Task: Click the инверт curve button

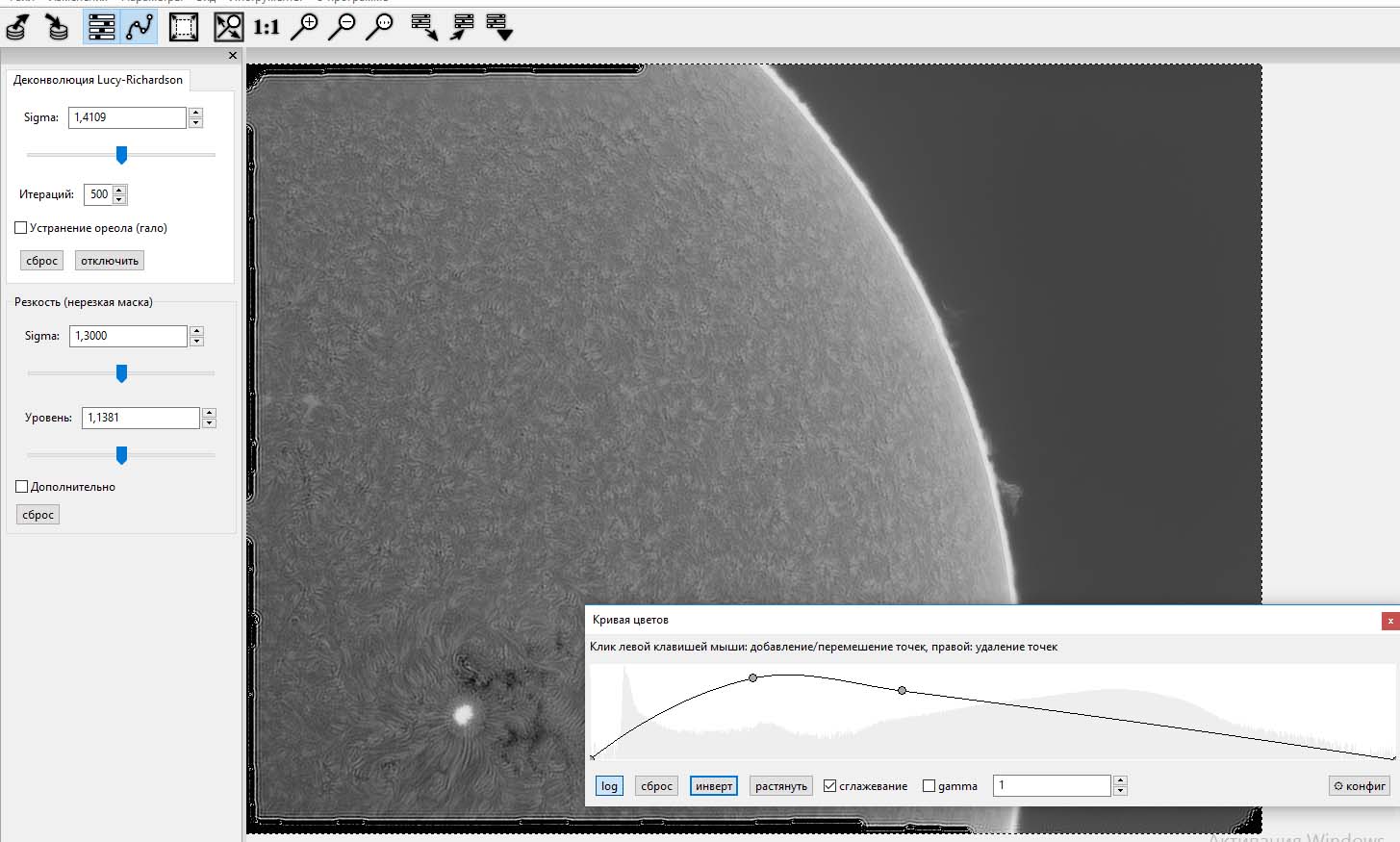Action: (x=714, y=786)
